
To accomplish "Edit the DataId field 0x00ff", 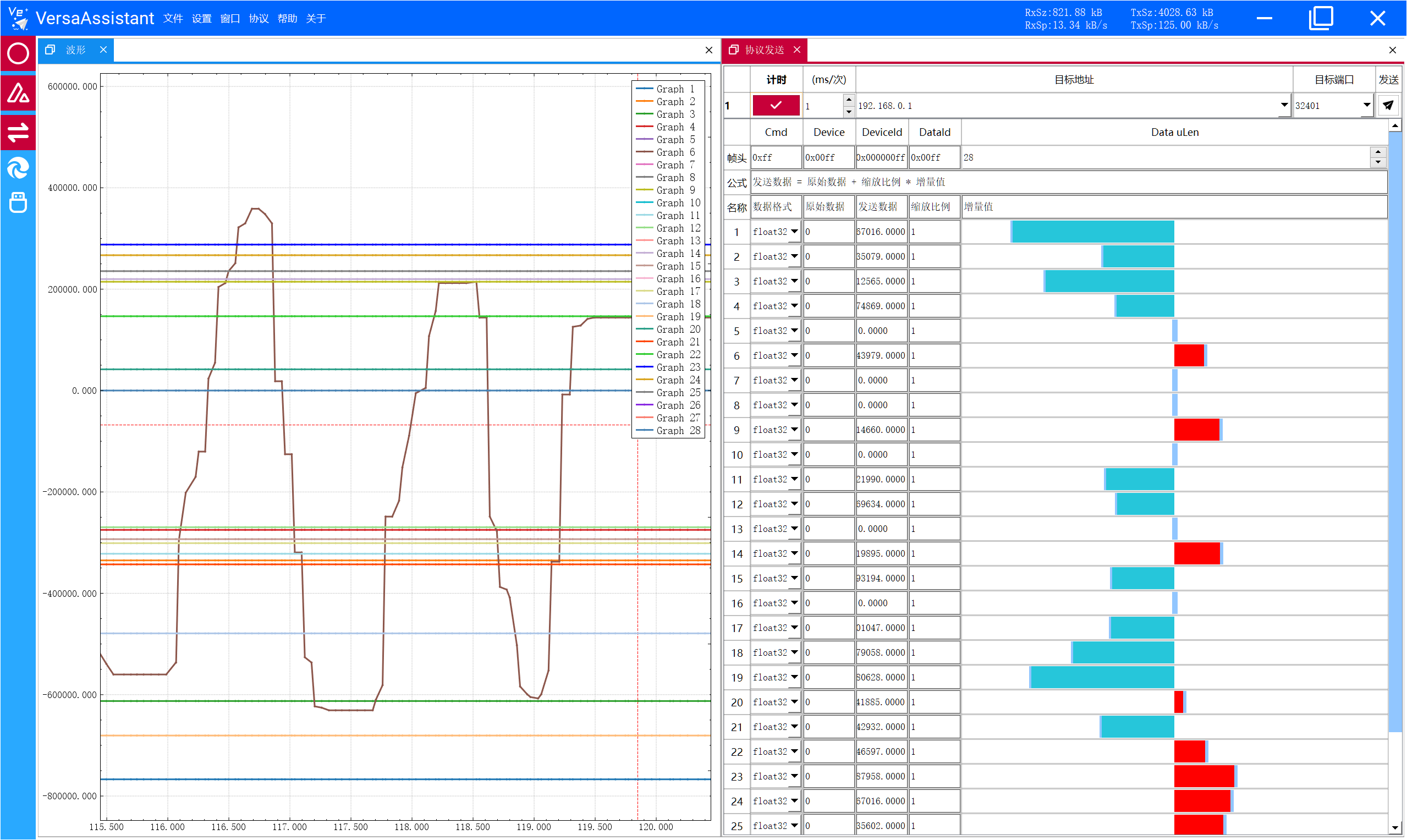I will 935,158.
